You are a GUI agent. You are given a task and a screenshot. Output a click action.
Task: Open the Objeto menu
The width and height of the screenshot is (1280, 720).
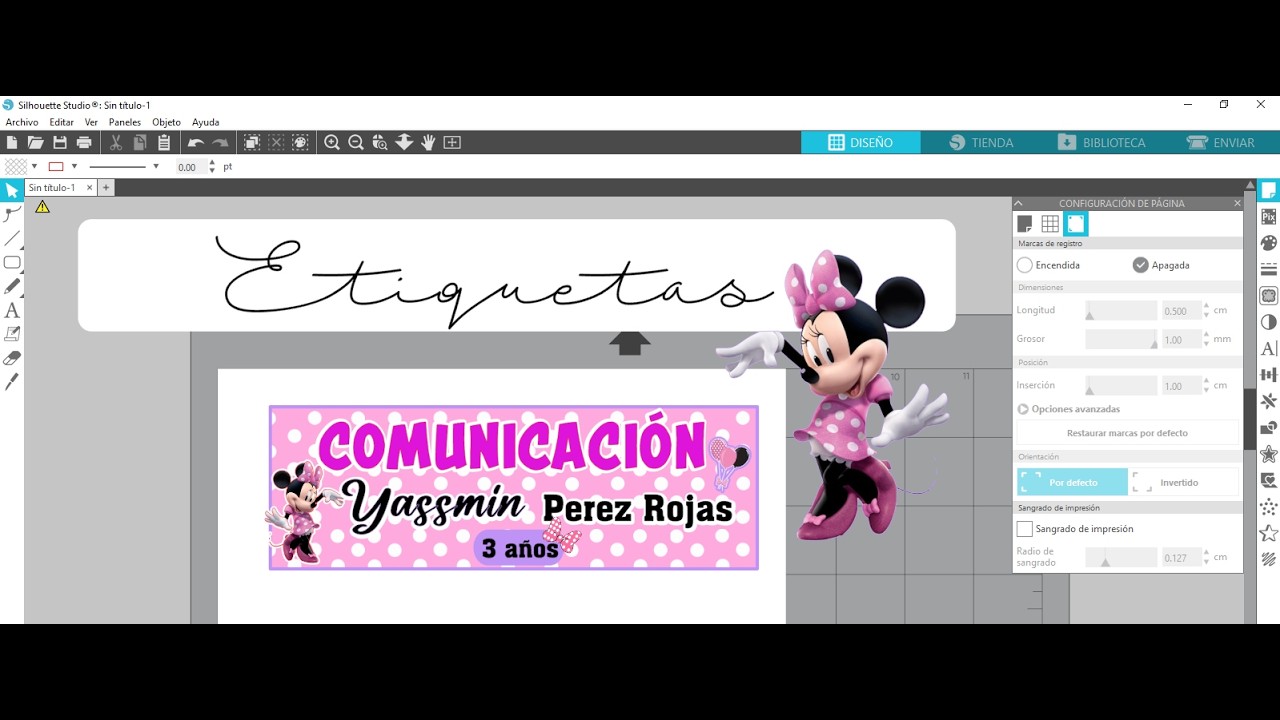[x=166, y=122]
